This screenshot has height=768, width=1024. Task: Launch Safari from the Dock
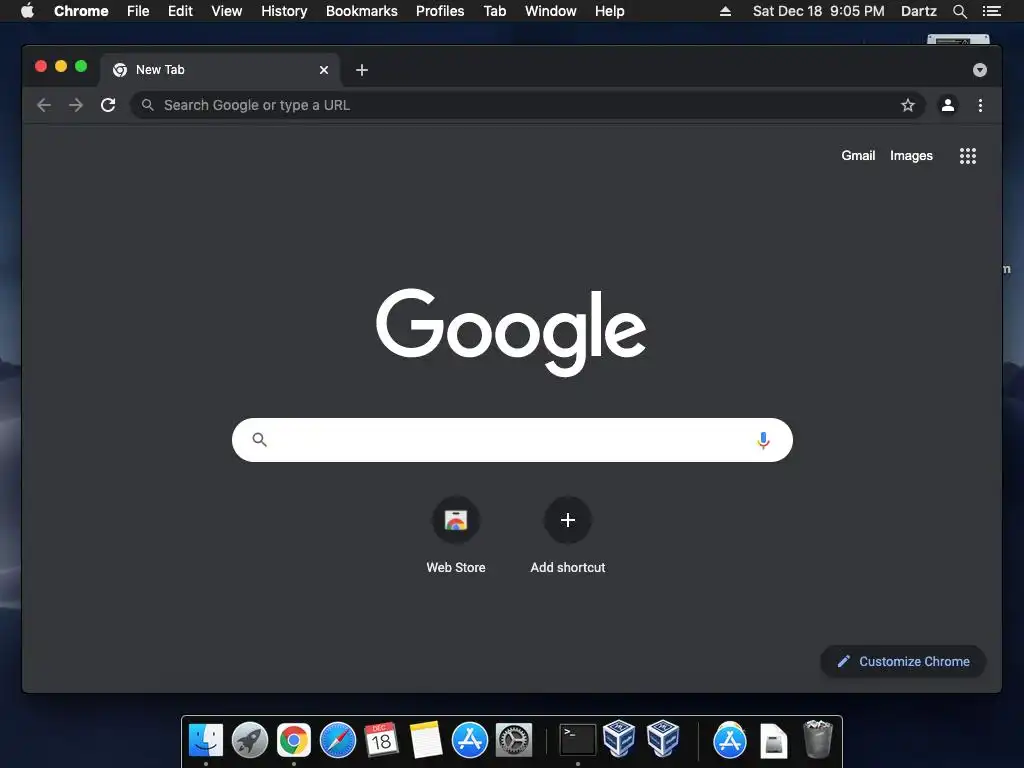point(338,740)
